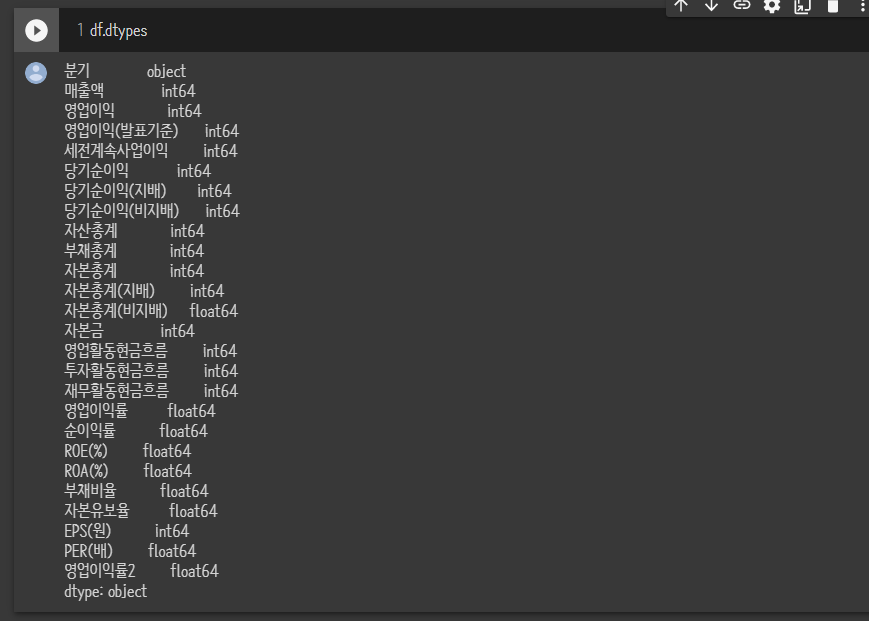Select the 자본총계(비지배) float64 row
The image size is (869, 621).
(x=151, y=311)
